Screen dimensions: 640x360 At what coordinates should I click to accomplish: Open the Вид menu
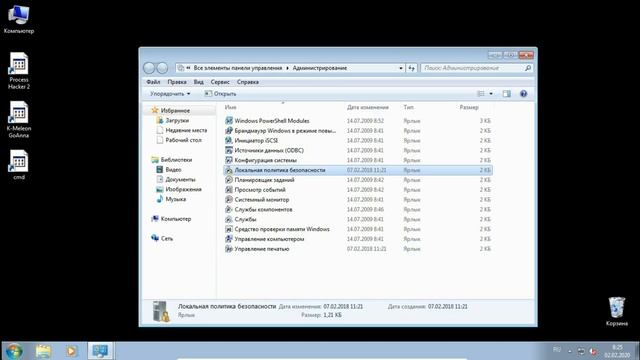pos(199,82)
